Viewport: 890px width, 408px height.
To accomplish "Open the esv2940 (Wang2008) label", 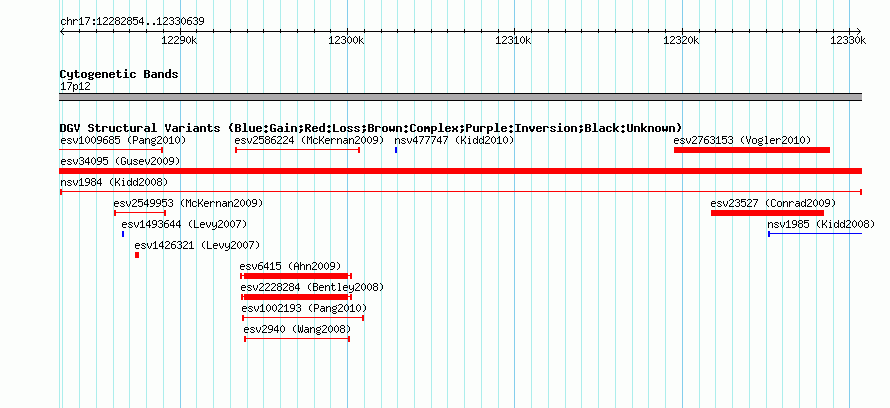I will tap(297, 329).
